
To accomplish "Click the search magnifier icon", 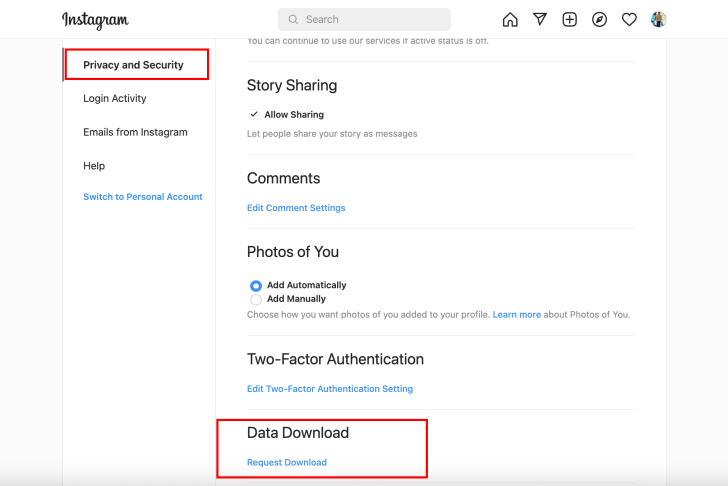I will 293,19.
